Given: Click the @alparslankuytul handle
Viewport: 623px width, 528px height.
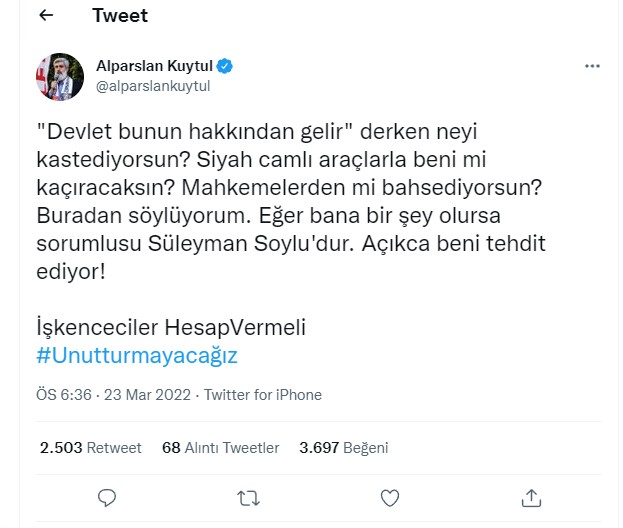Looking at the screenshot, I should coord(153,86).
